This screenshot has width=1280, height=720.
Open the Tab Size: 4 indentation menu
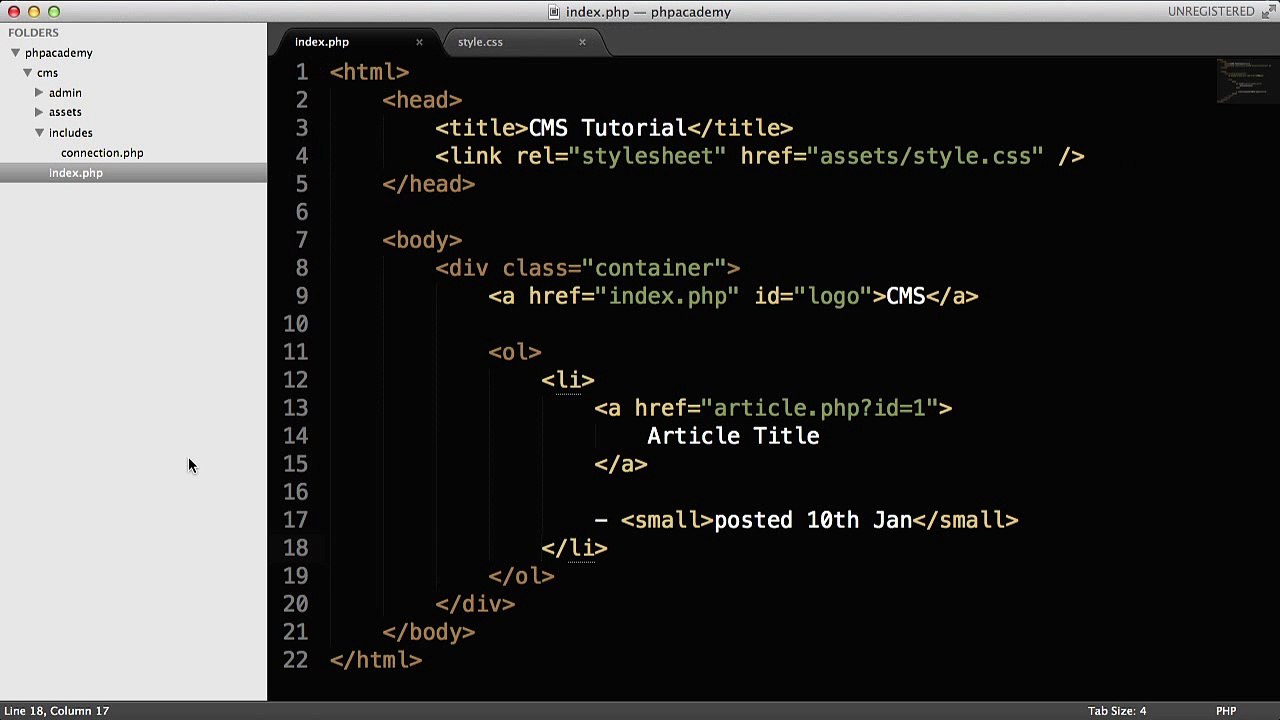(x=1117, y=711)
